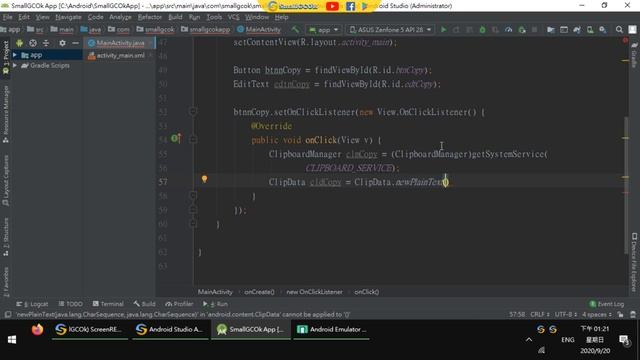Screen dimensions: 640x360
Task: Switch to Android Emulator taskbar window
Action: 331,329
